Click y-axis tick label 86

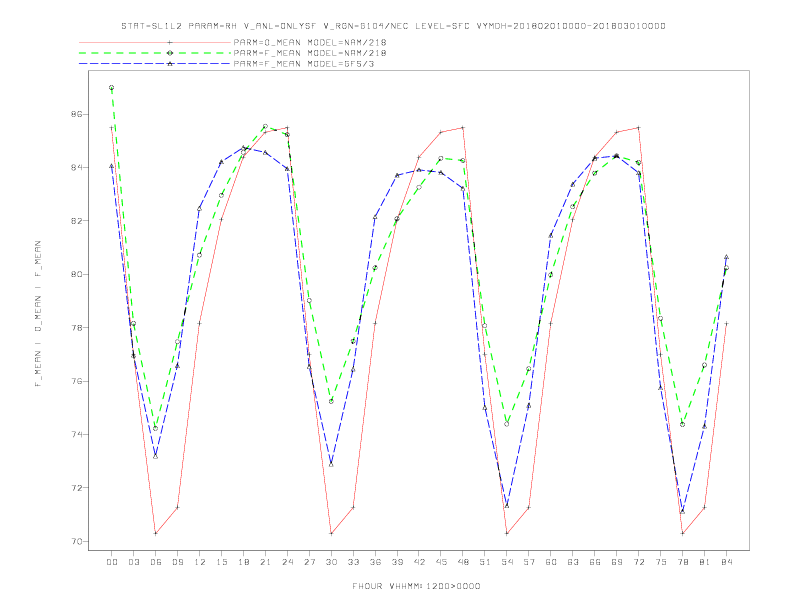point(77,114)
